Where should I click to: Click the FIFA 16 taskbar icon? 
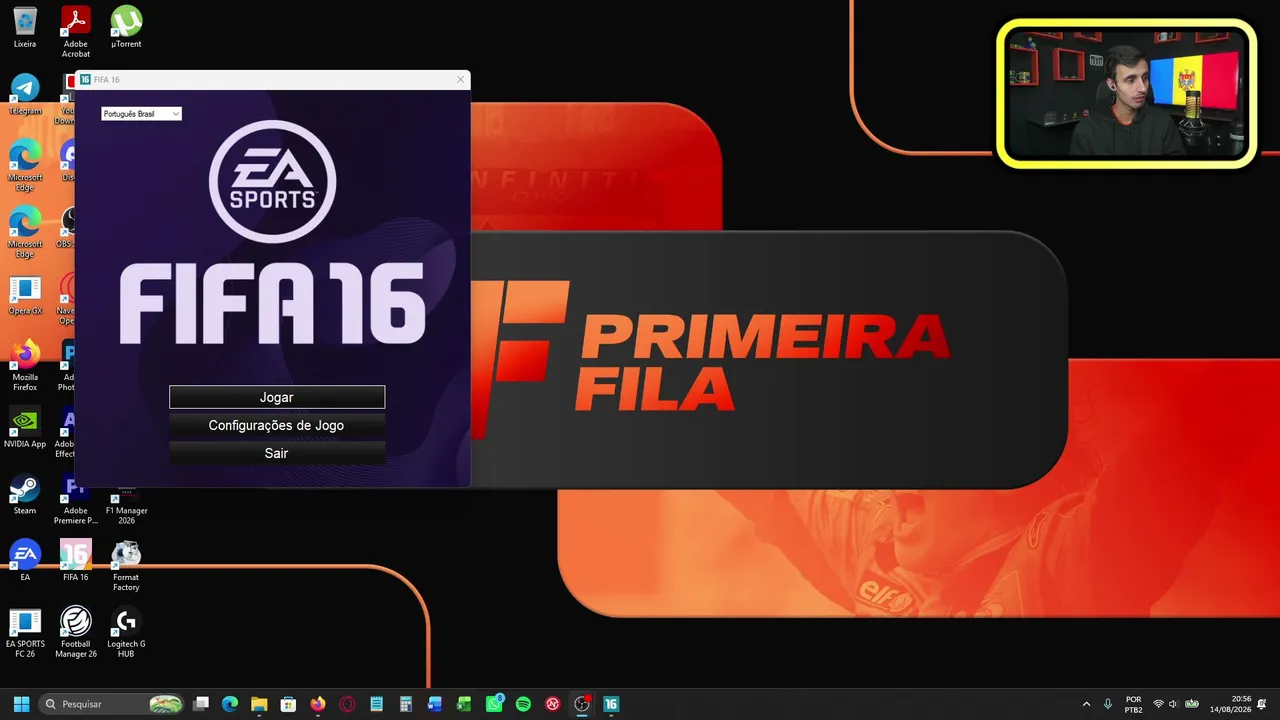pos(611,704)
